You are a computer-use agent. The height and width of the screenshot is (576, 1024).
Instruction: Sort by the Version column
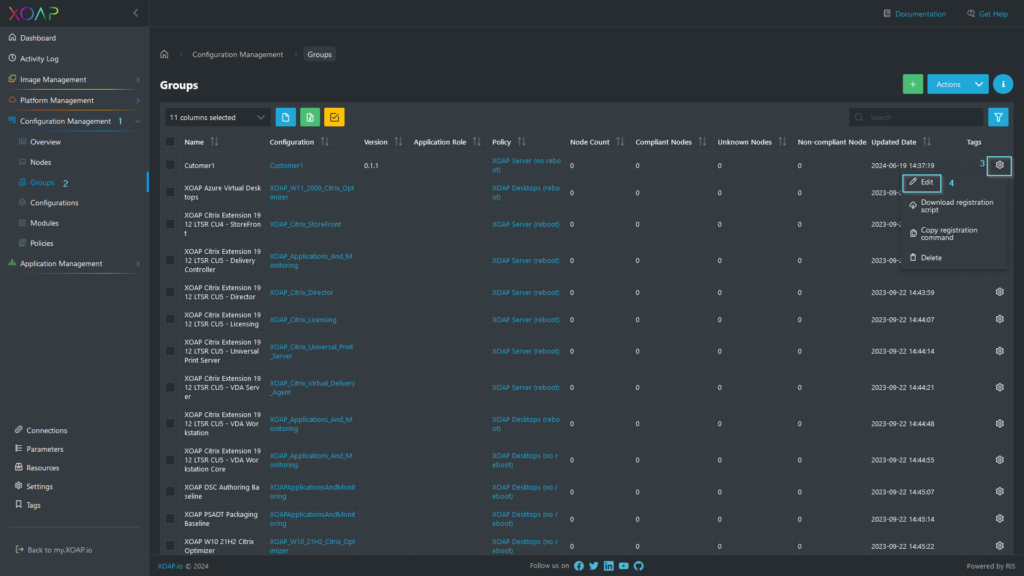point(398,142)
